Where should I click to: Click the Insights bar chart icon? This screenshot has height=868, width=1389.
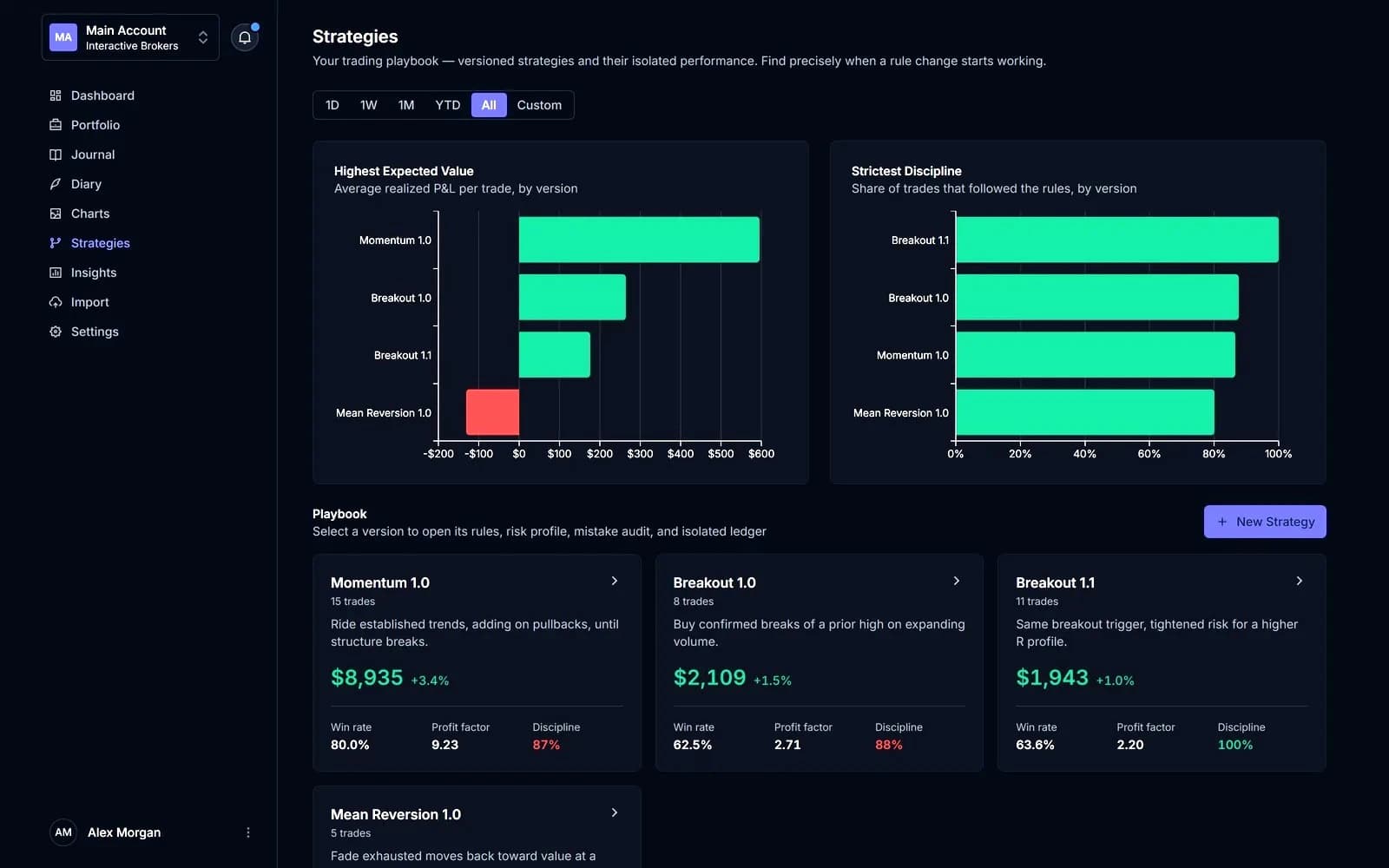tap(56, 273)
